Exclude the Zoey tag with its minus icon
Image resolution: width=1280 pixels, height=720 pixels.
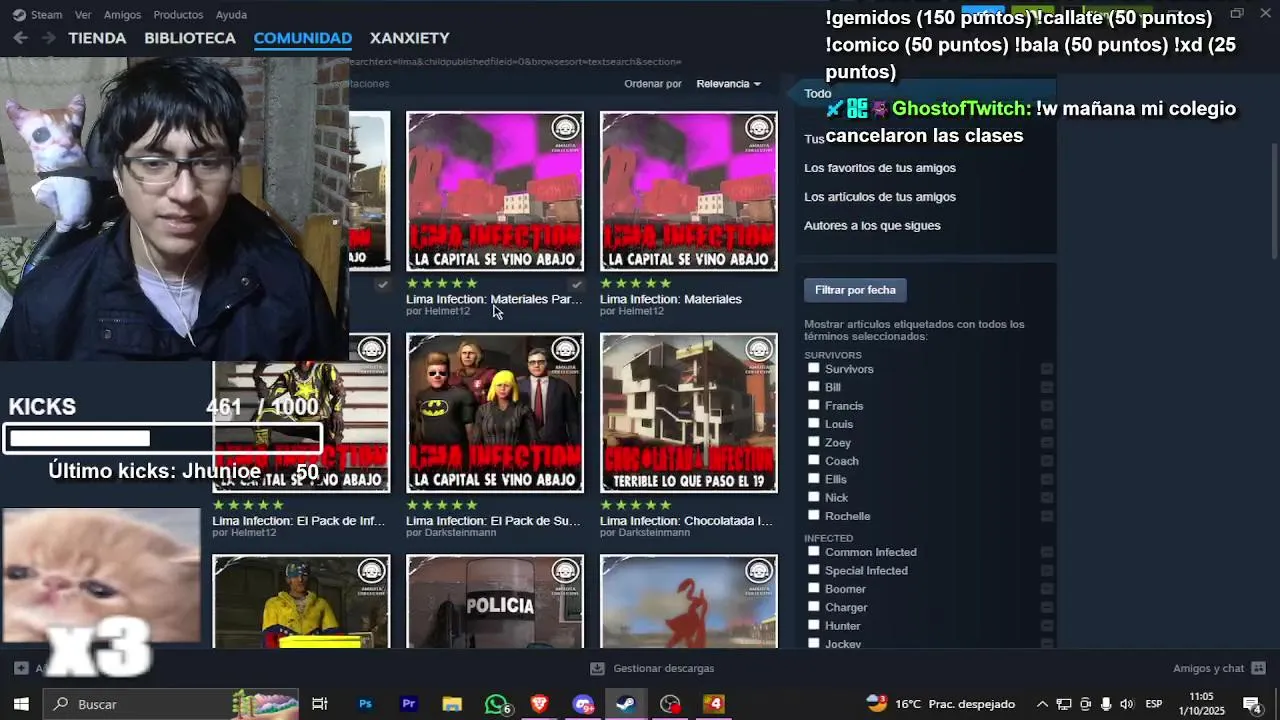(x=1047, y=442)
